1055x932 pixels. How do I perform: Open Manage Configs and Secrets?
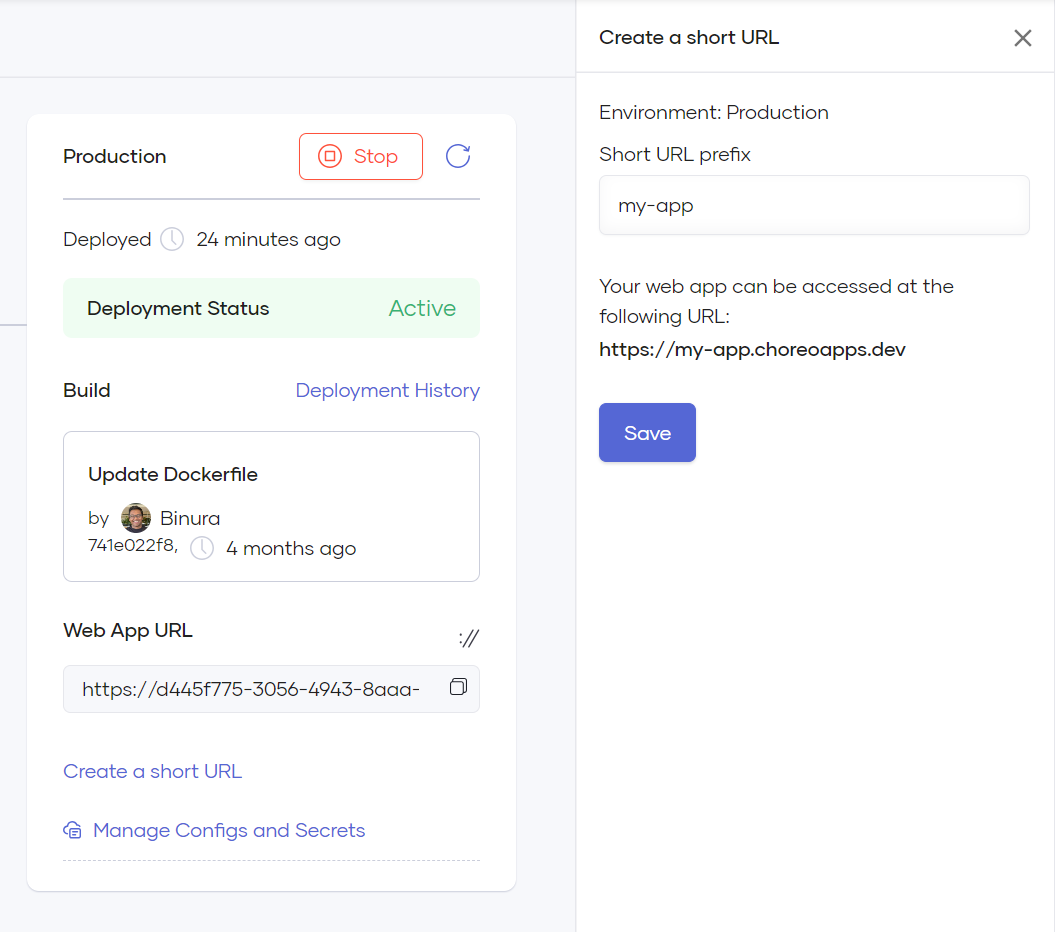click(229, 830)
